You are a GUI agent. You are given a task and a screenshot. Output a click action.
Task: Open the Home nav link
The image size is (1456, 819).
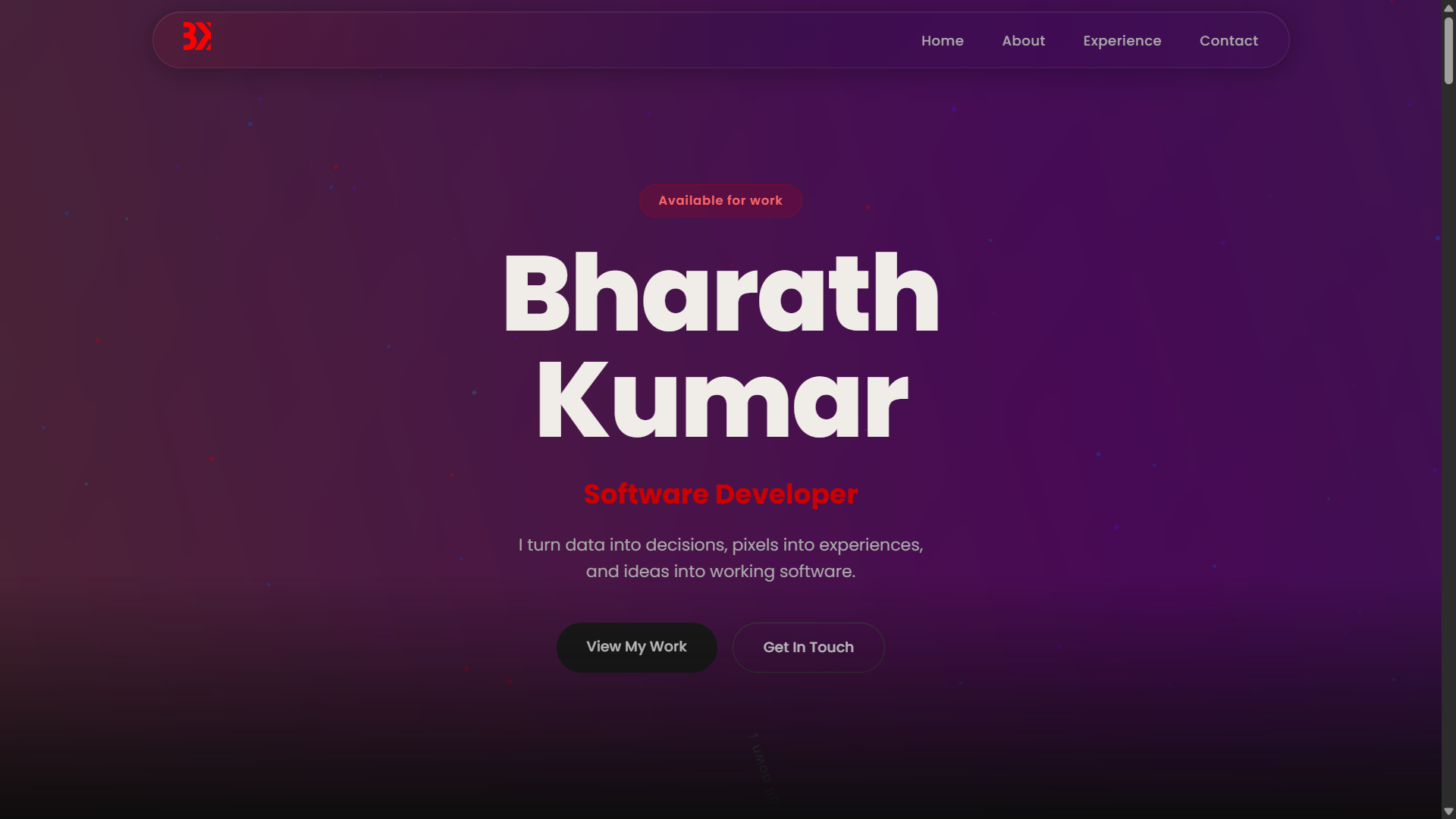(x=943, y=41)
